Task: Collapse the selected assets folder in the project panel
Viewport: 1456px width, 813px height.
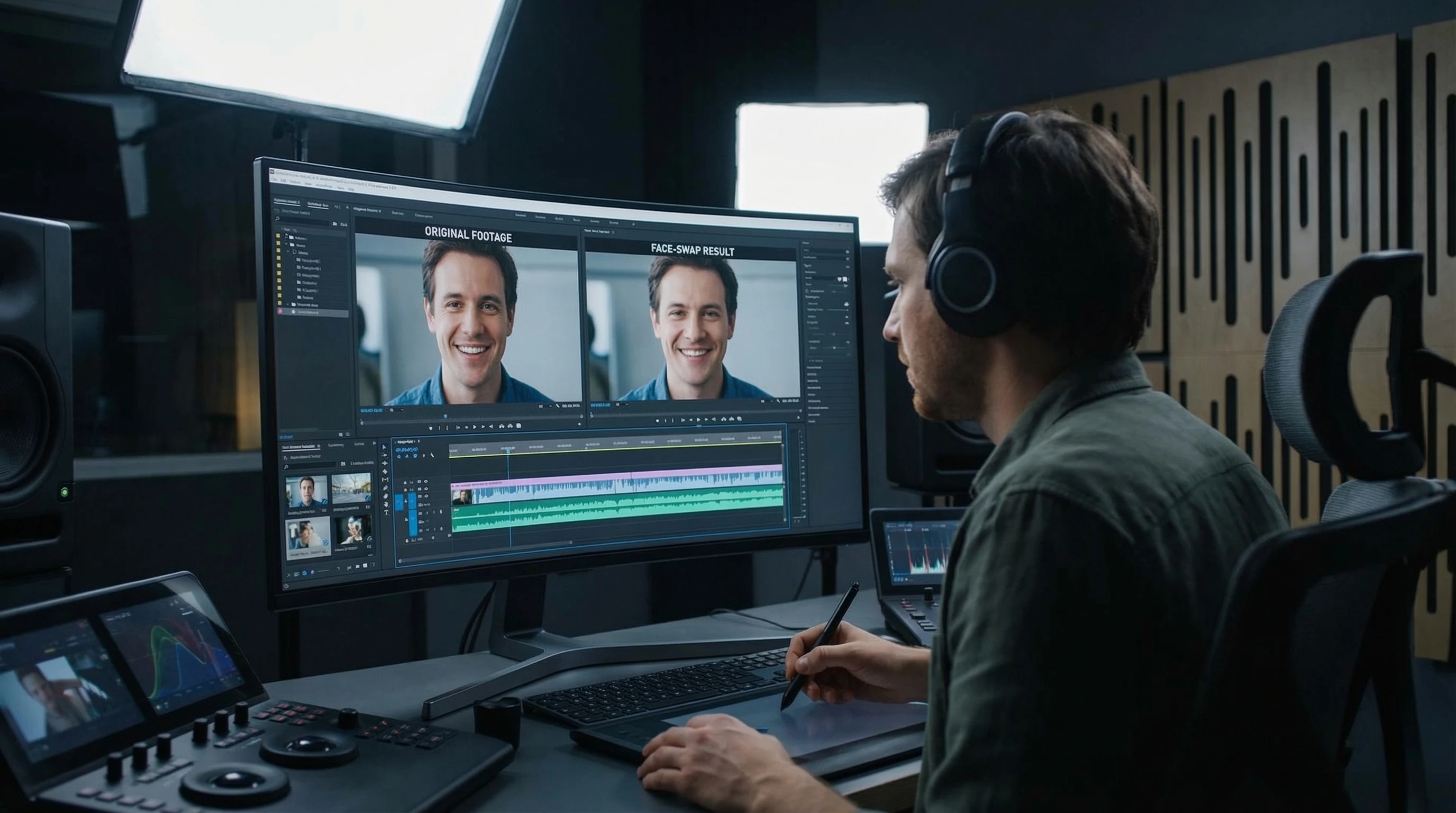Action: point(288,305)
